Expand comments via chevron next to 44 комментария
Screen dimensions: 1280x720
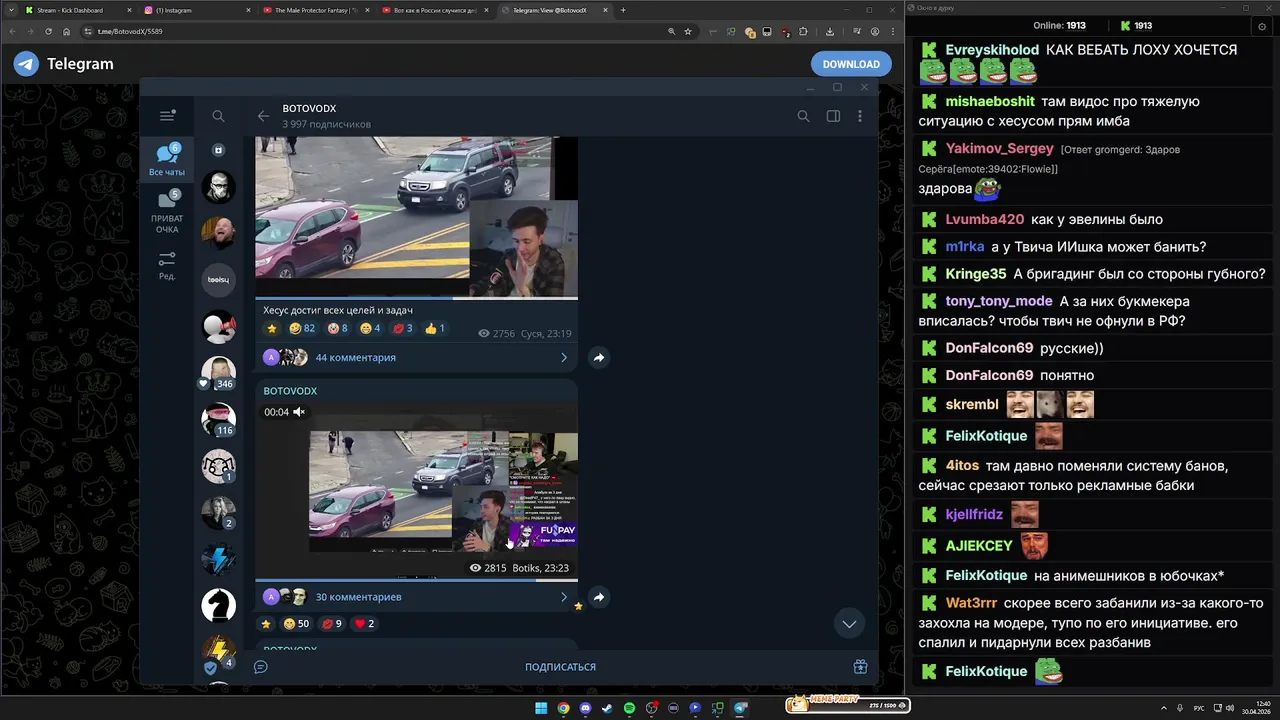pos(564,357)
